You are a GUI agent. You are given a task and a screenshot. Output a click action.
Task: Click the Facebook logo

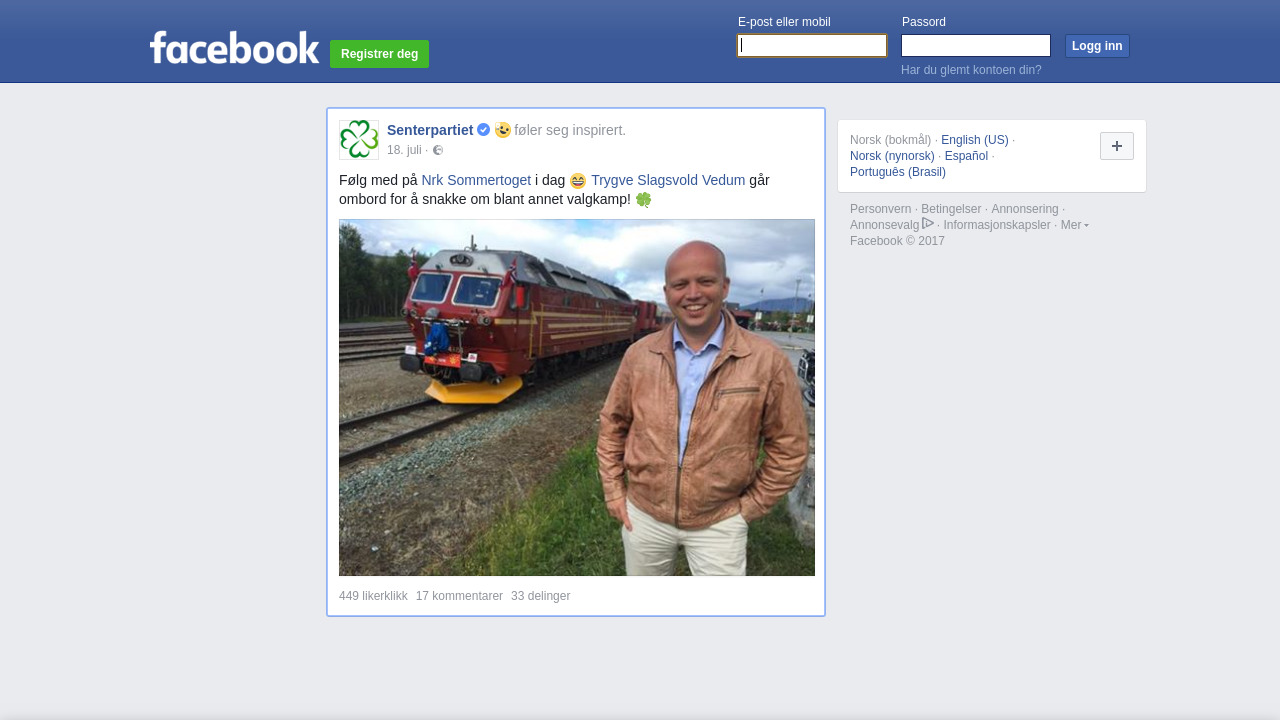(x=234, y=47)
